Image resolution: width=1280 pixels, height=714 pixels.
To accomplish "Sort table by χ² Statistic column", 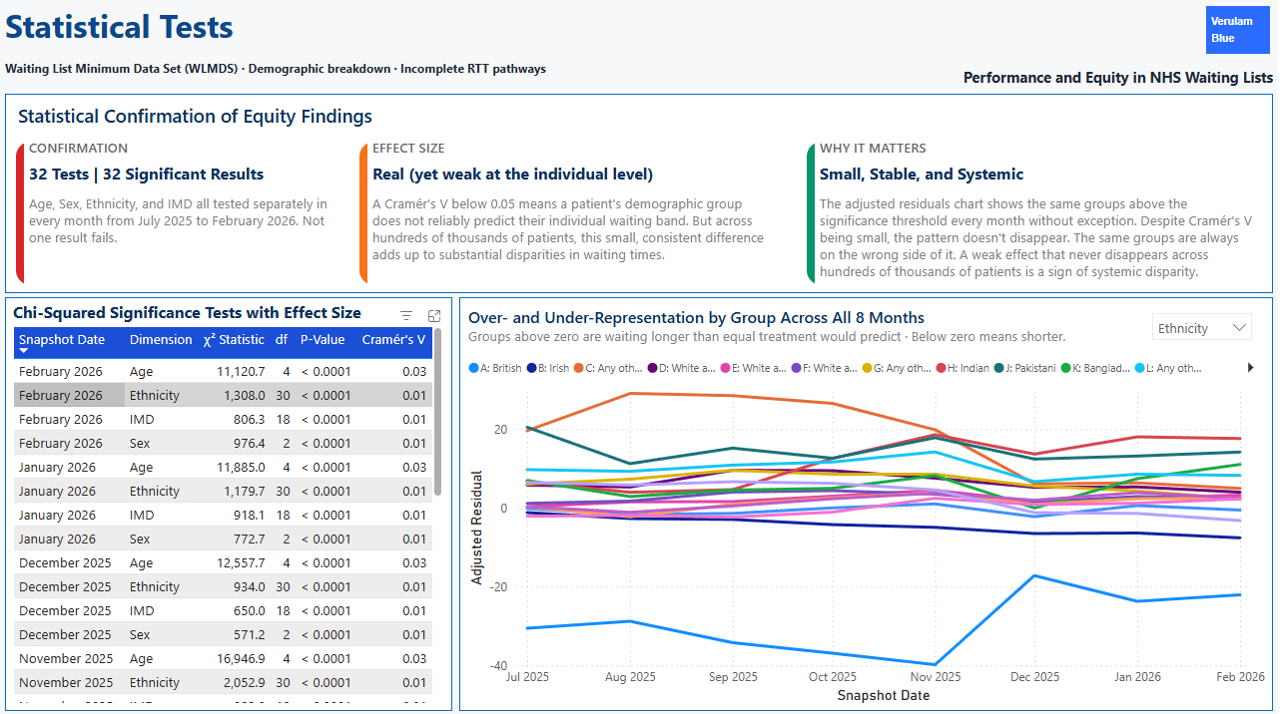I will pyautogui.click(x=234, y=340).
